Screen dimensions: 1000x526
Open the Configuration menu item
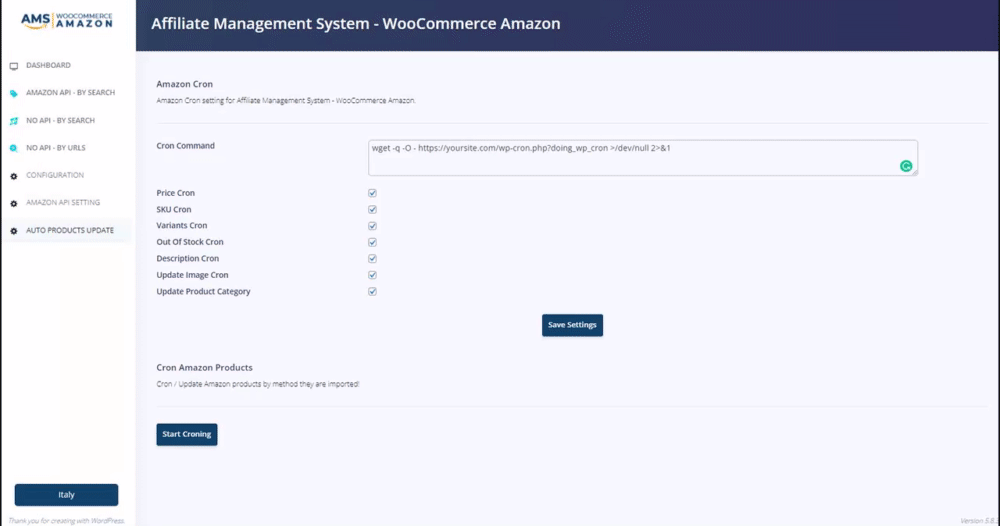click(55, 175)
